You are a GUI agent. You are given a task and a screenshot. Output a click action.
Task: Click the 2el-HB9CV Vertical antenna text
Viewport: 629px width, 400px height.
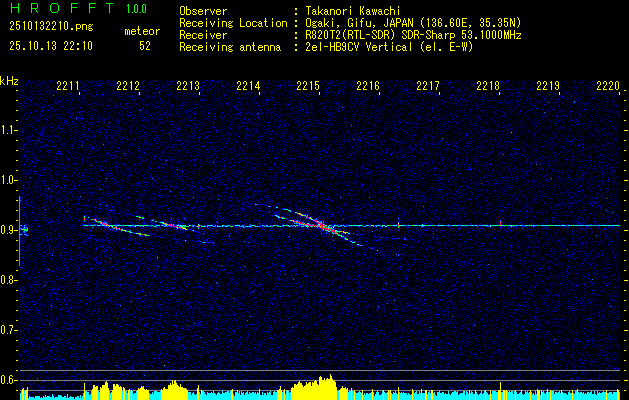pos(389,47)
